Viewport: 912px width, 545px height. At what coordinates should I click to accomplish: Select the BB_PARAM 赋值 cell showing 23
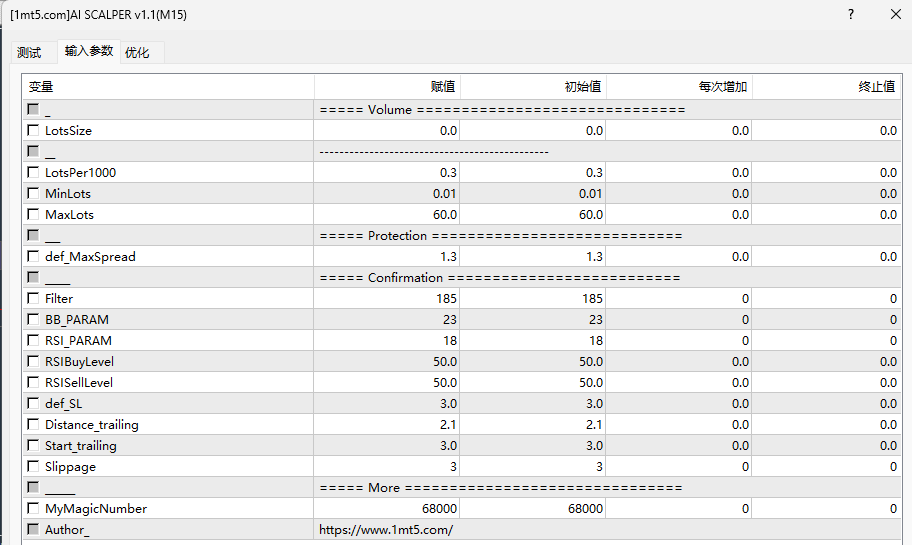coord(387,319)
